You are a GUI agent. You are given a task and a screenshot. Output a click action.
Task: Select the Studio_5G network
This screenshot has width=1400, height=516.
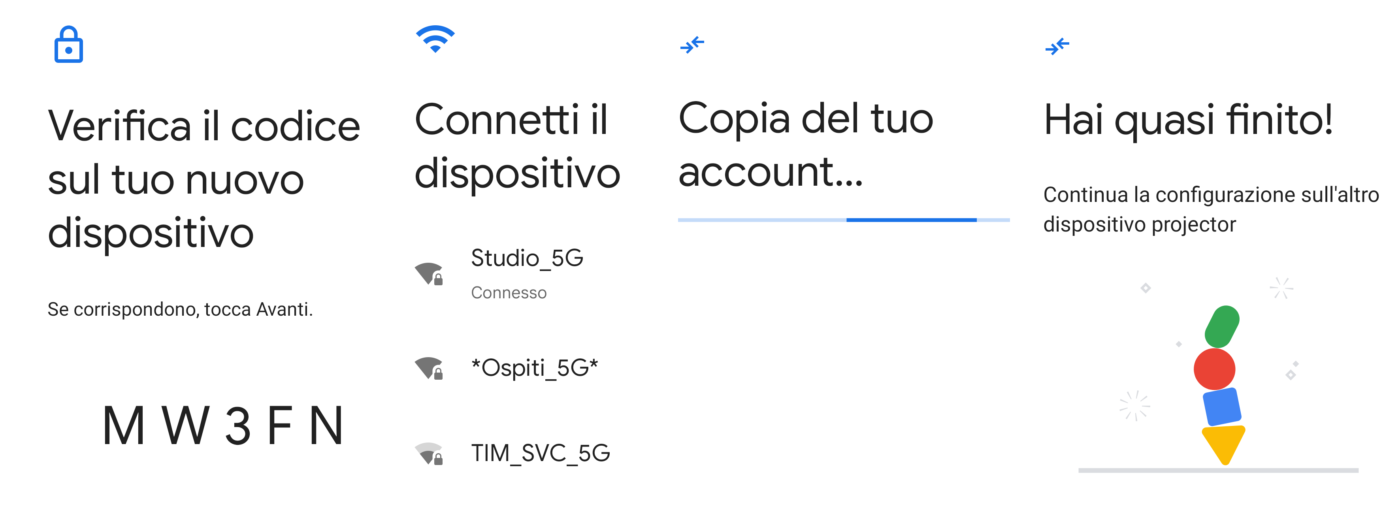pos(527,258)
